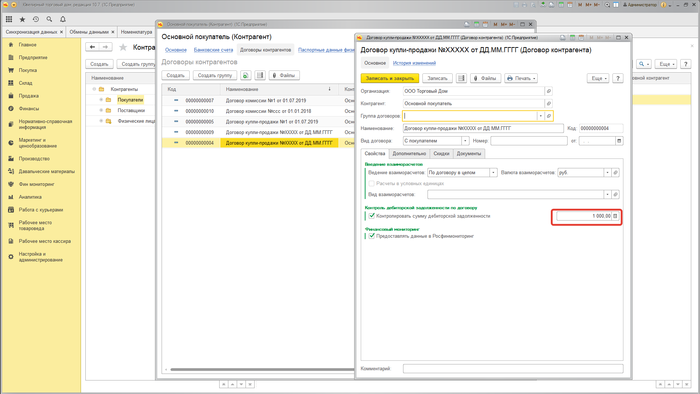Toggle Контролировать сумму дебиторской задолженности checkbox
This screenshot has width=700, height=394.
(x=371, y=216)
